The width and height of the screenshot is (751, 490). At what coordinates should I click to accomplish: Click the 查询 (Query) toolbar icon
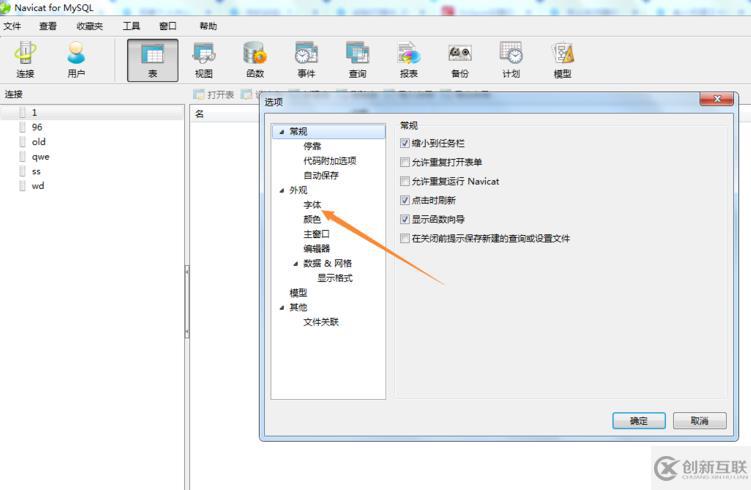pyautogui.click(x=357, y=60)
